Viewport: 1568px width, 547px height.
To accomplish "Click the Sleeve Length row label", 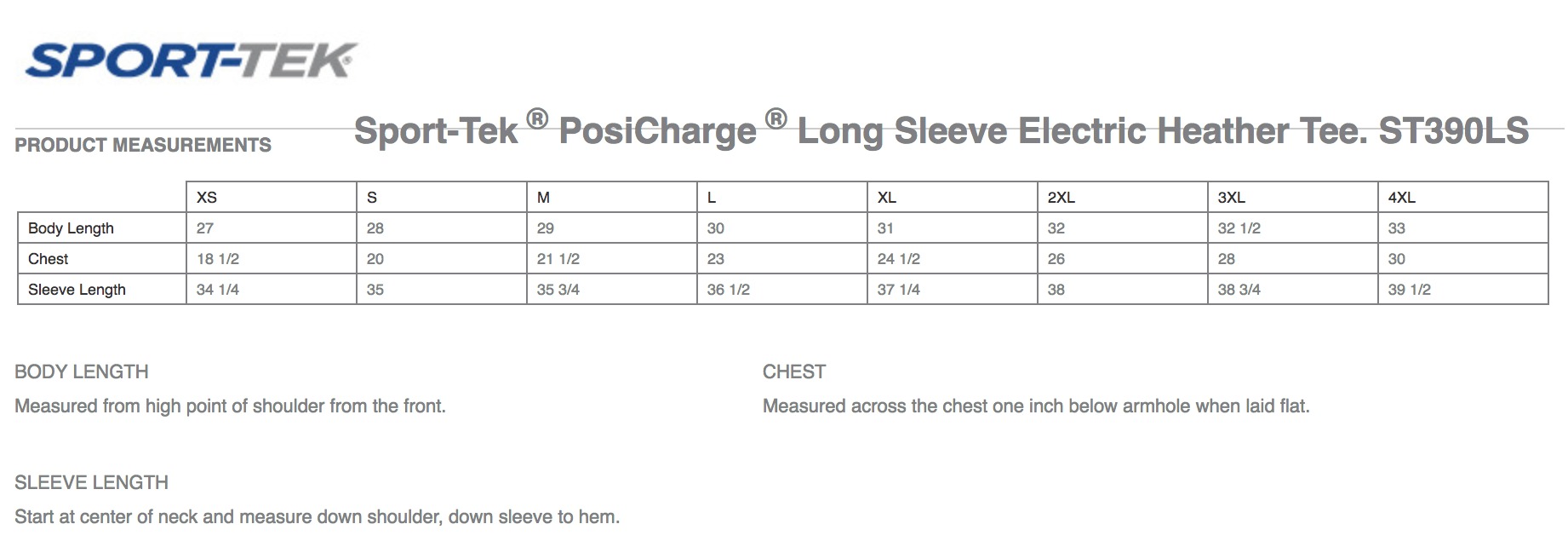I will [x=77, y=290].
